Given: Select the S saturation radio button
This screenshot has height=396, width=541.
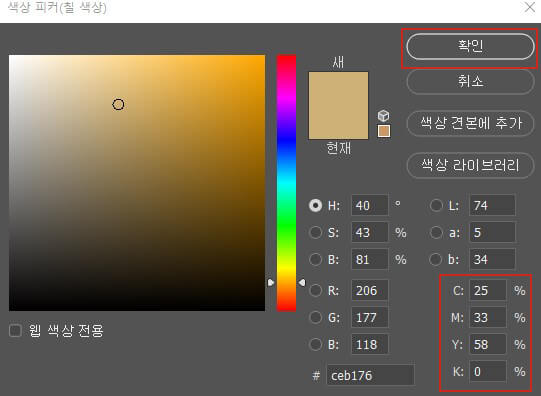Looking at the screenshot, I should point(315,232).
